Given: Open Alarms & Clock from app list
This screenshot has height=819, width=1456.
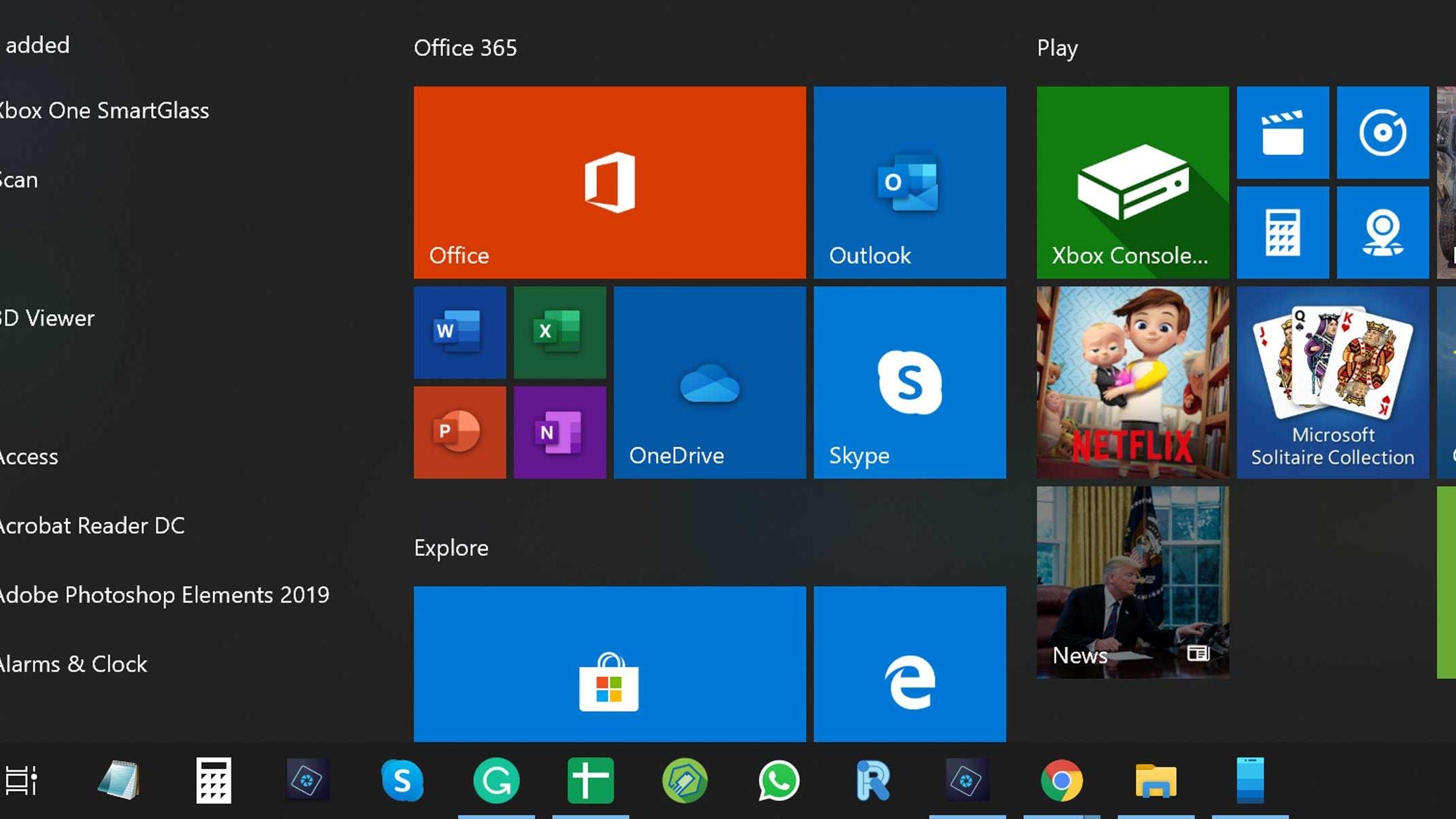Looking at the screenshot, I should (74, 664).
